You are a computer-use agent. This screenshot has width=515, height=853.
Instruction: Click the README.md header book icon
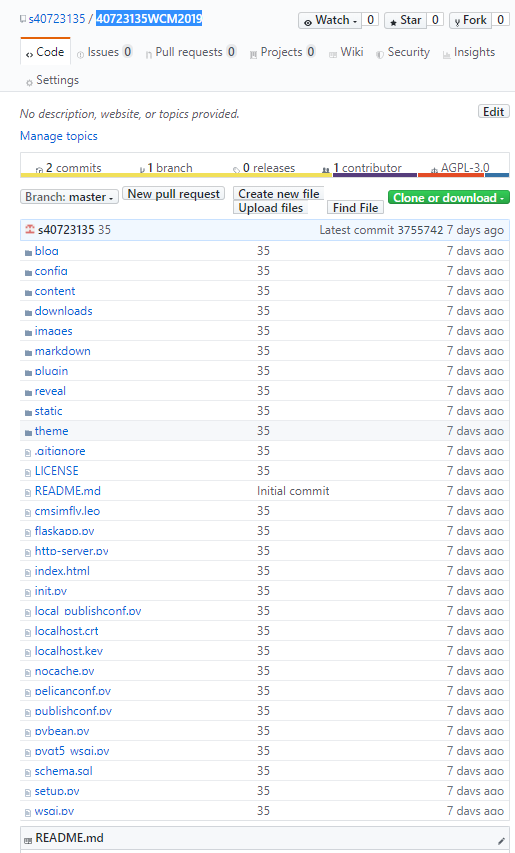28,840
